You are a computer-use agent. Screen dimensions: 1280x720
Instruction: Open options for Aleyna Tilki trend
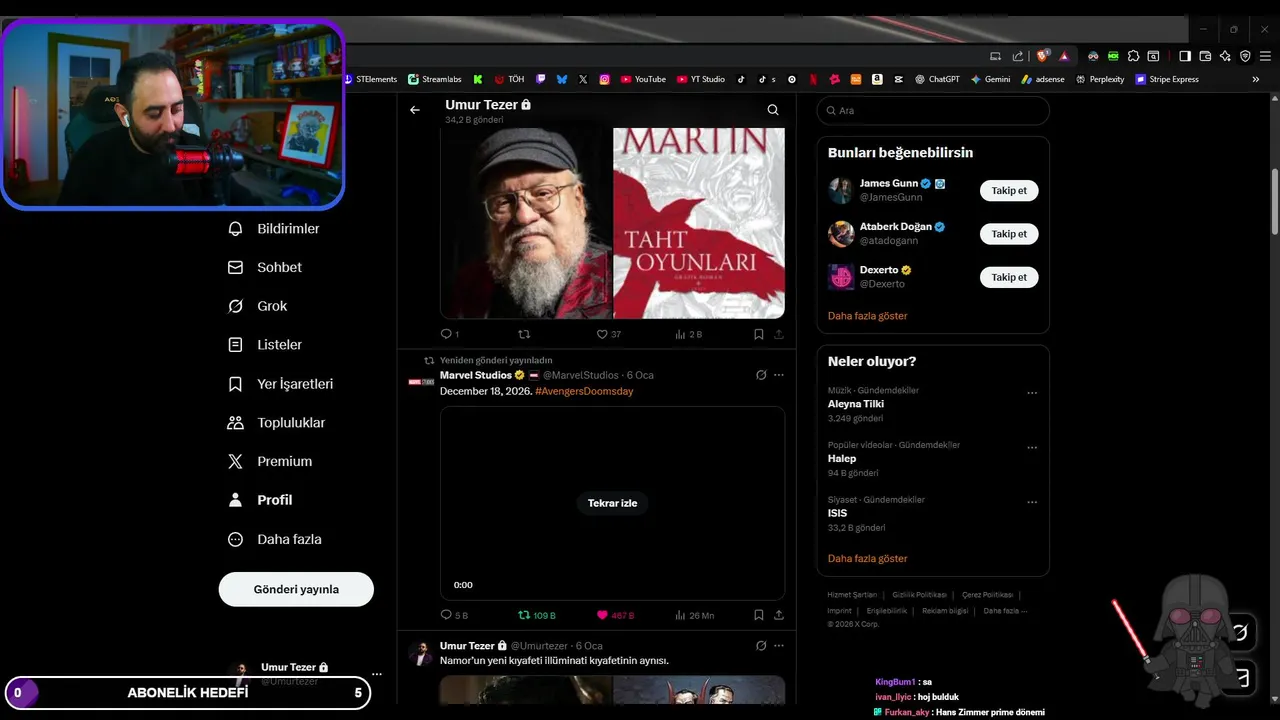pos(1032,393)
